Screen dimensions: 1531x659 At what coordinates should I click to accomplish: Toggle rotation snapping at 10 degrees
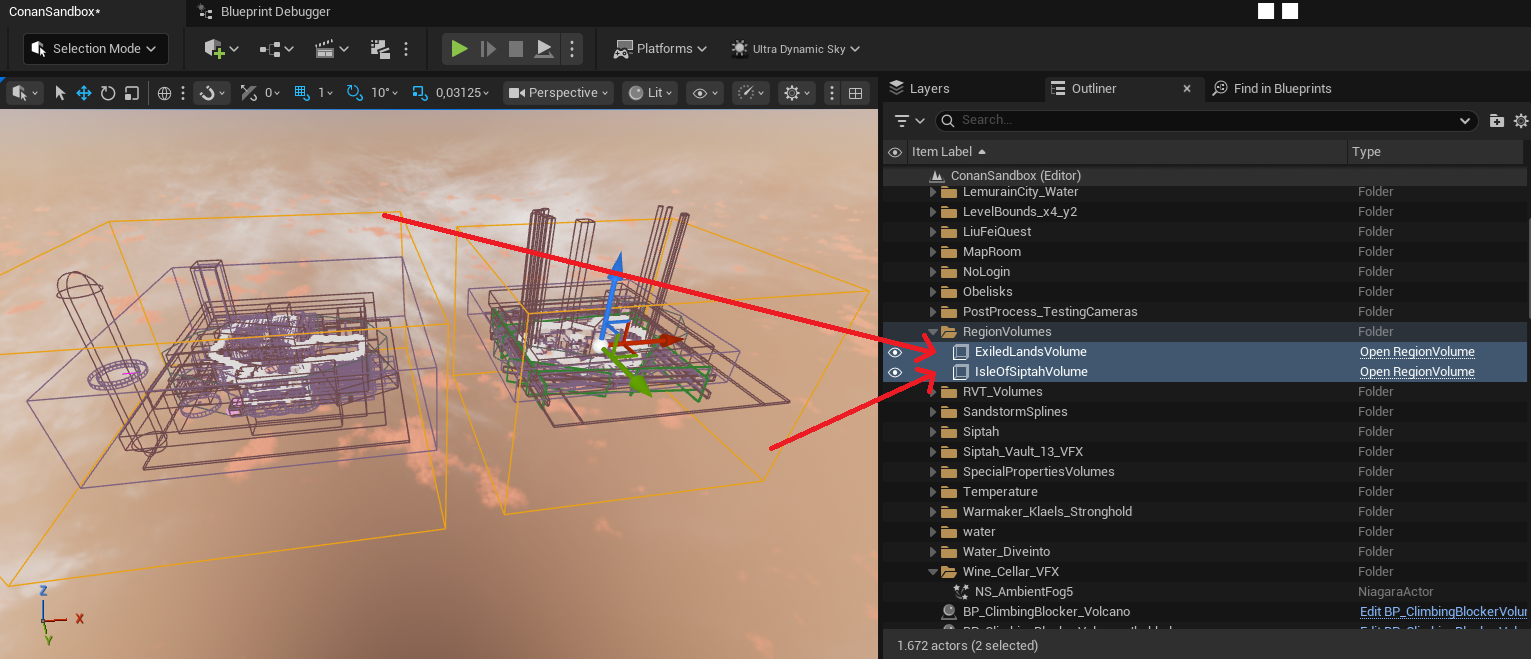coord(354,93)
